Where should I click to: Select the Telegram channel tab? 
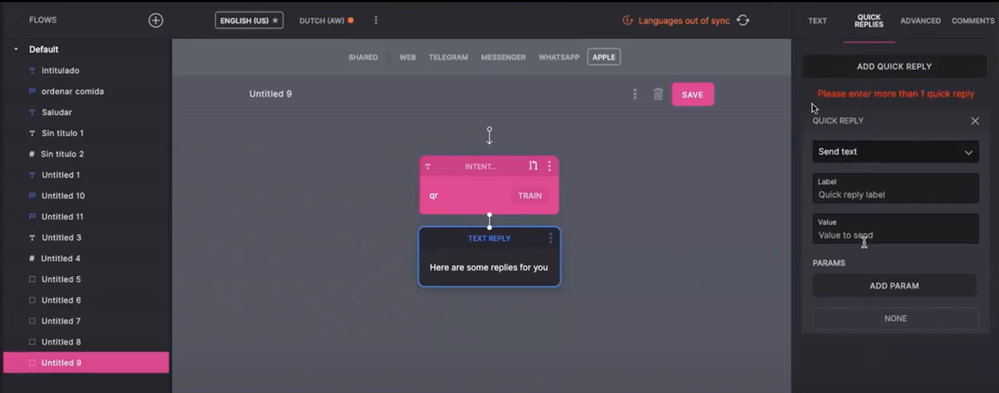(x=449, y=57)
